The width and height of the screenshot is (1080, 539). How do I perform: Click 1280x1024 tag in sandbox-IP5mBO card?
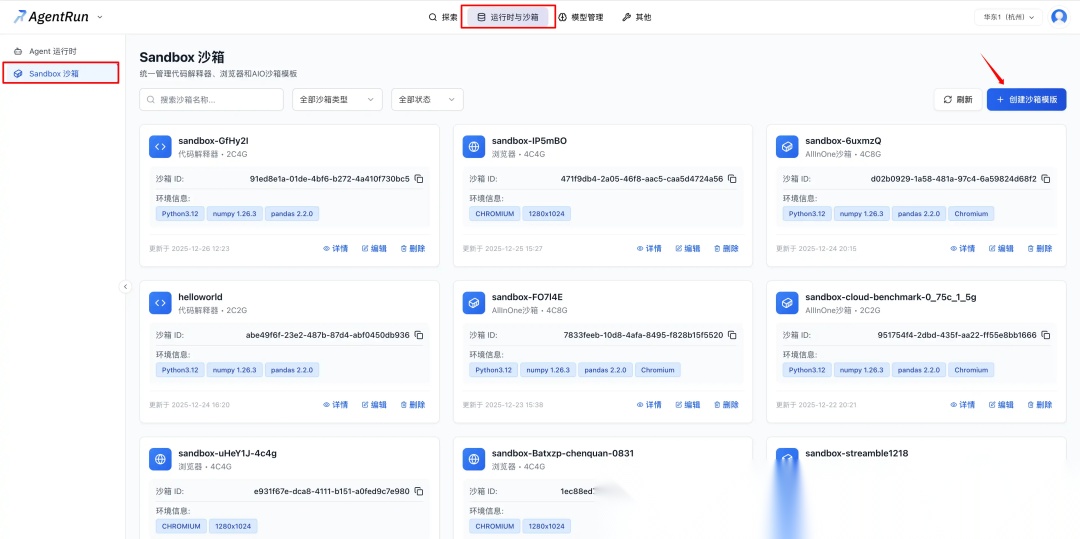(546, 213)
